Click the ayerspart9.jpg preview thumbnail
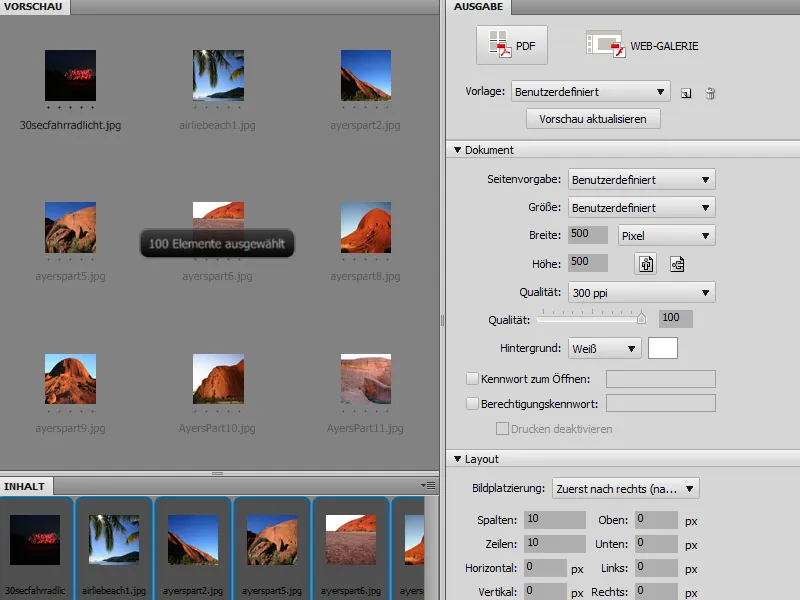This screenshot has height=600, width=800. tap(70, 379)
